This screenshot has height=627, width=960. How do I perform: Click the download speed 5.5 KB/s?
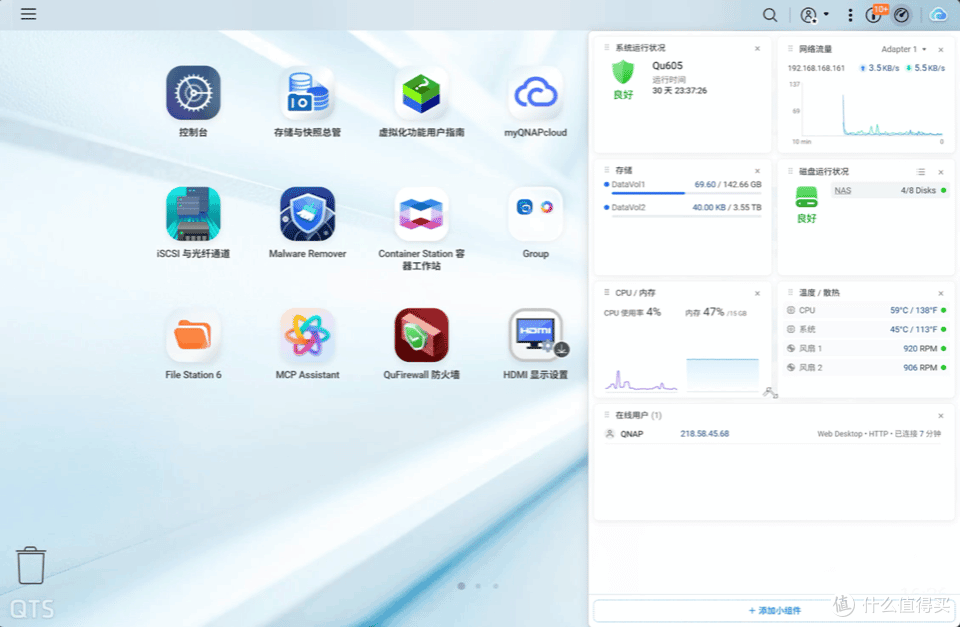click(926, 68)
